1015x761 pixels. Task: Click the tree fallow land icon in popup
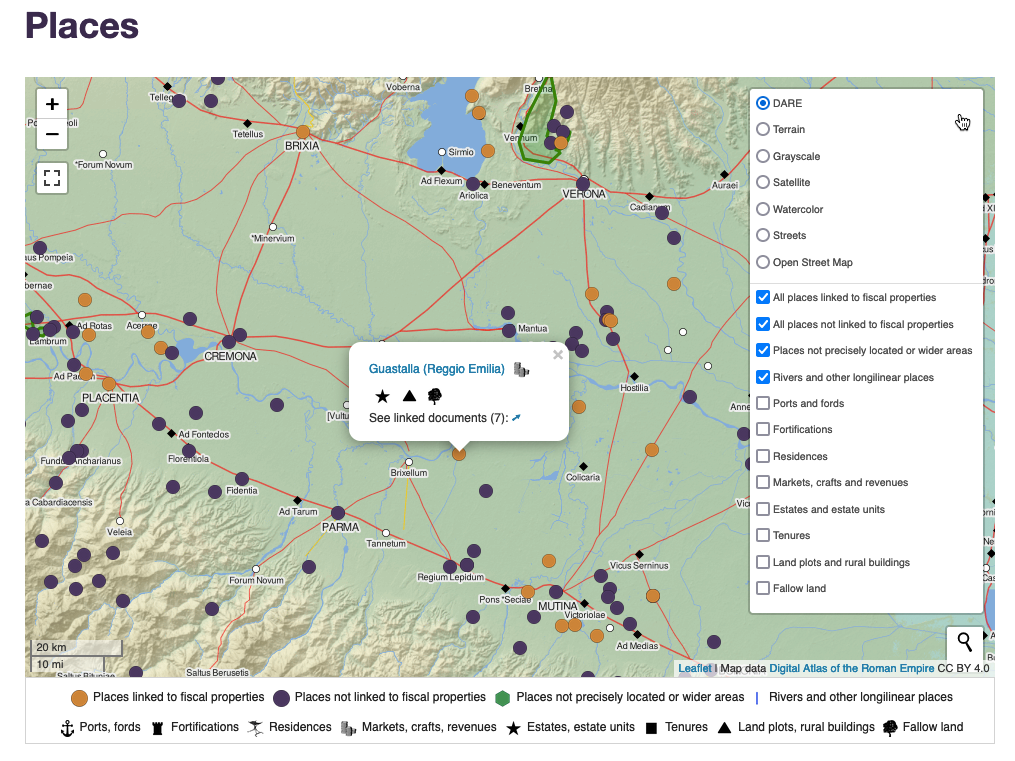[x=435, y=396]
